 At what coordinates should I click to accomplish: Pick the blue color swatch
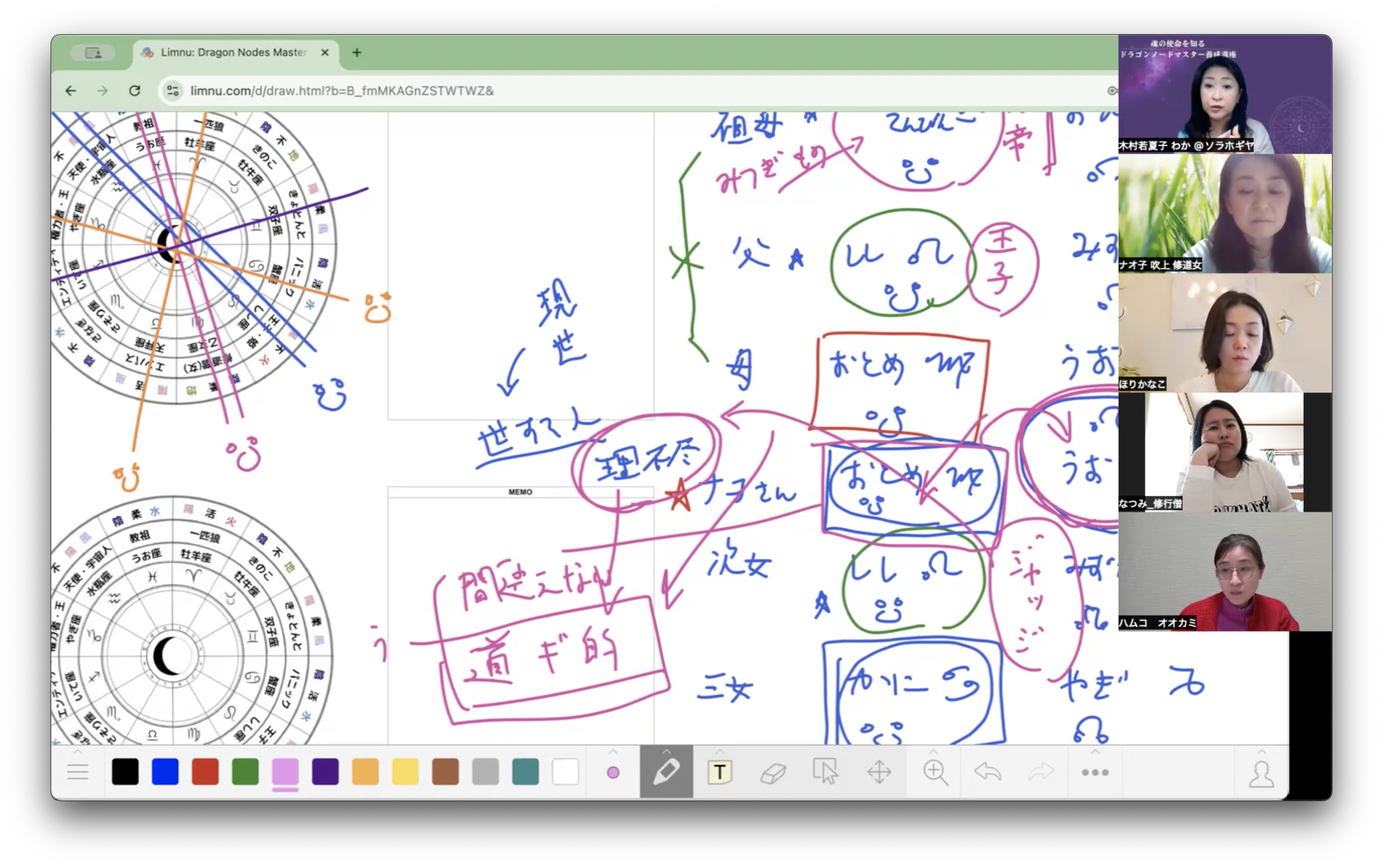point(165,771)
